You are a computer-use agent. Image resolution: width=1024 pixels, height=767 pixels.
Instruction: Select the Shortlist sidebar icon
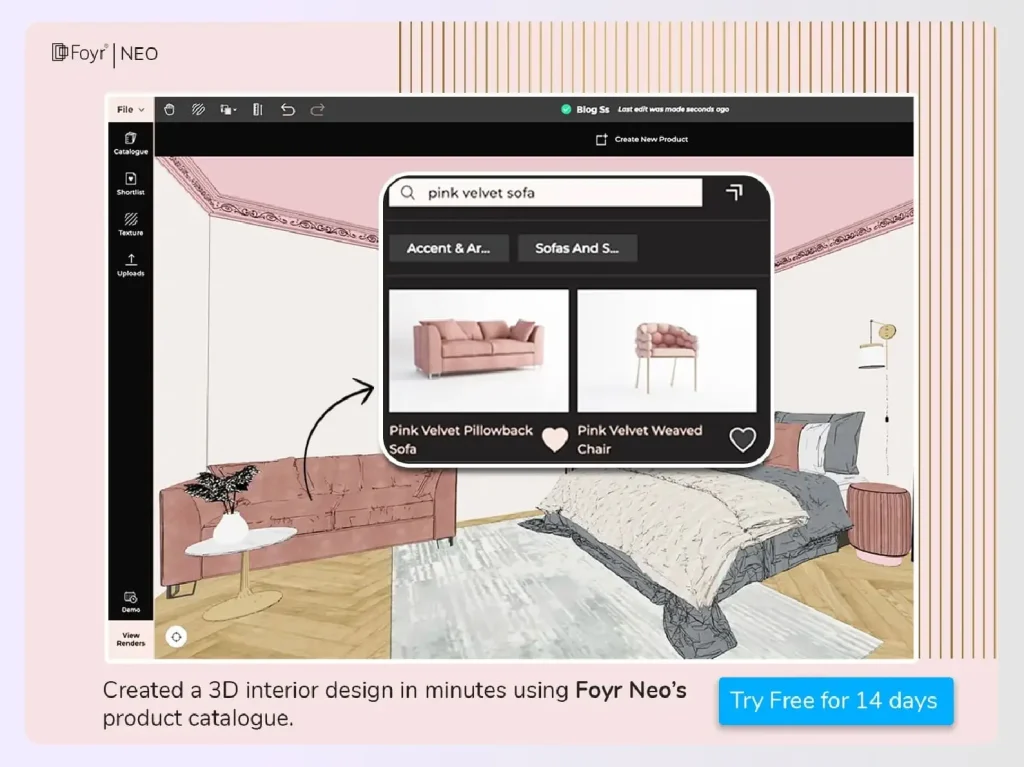click(x=129, y=184)
